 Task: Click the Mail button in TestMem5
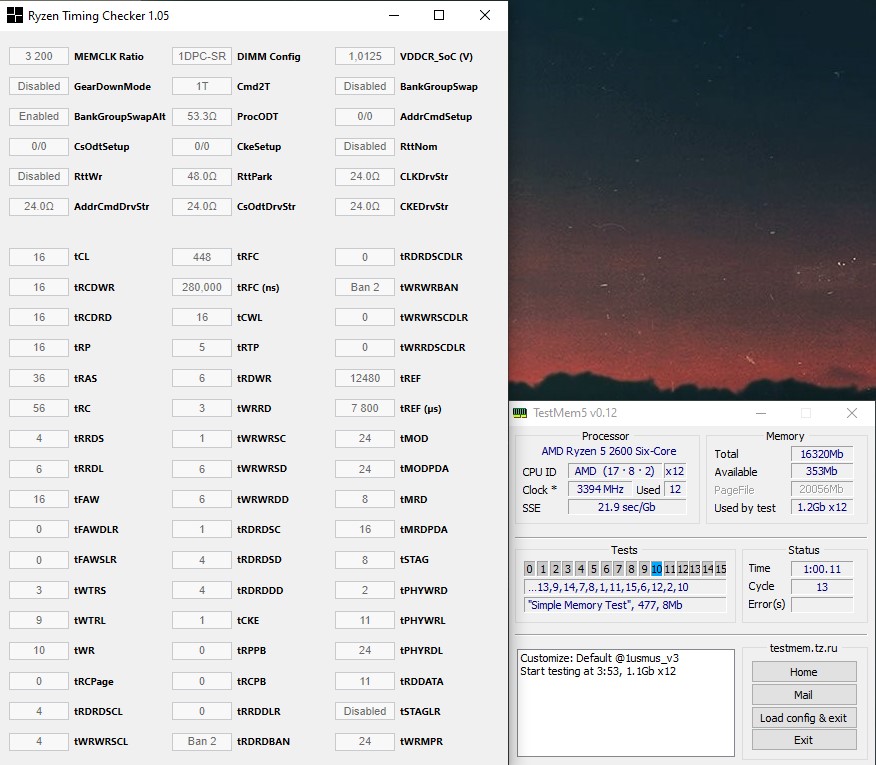tap(804, 695)
